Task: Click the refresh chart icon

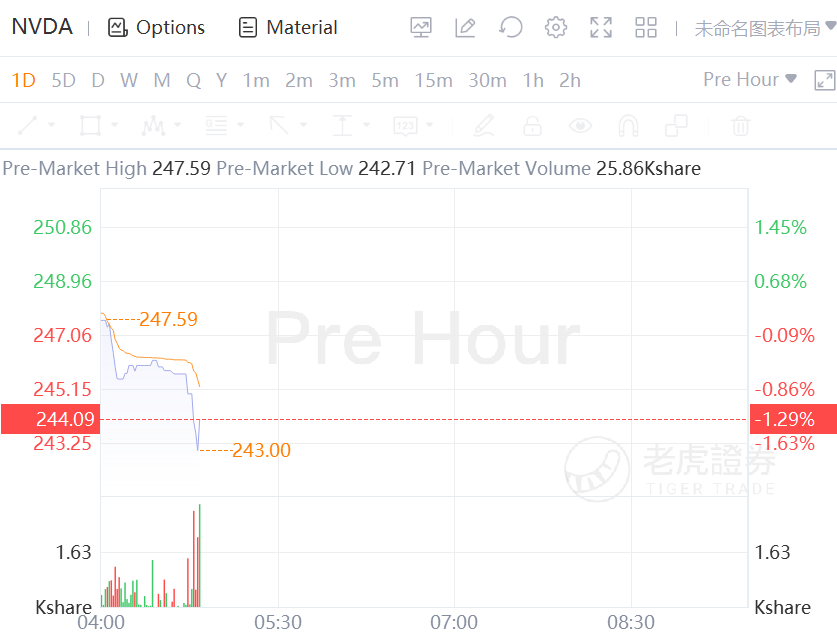Action: click(511, 27)
